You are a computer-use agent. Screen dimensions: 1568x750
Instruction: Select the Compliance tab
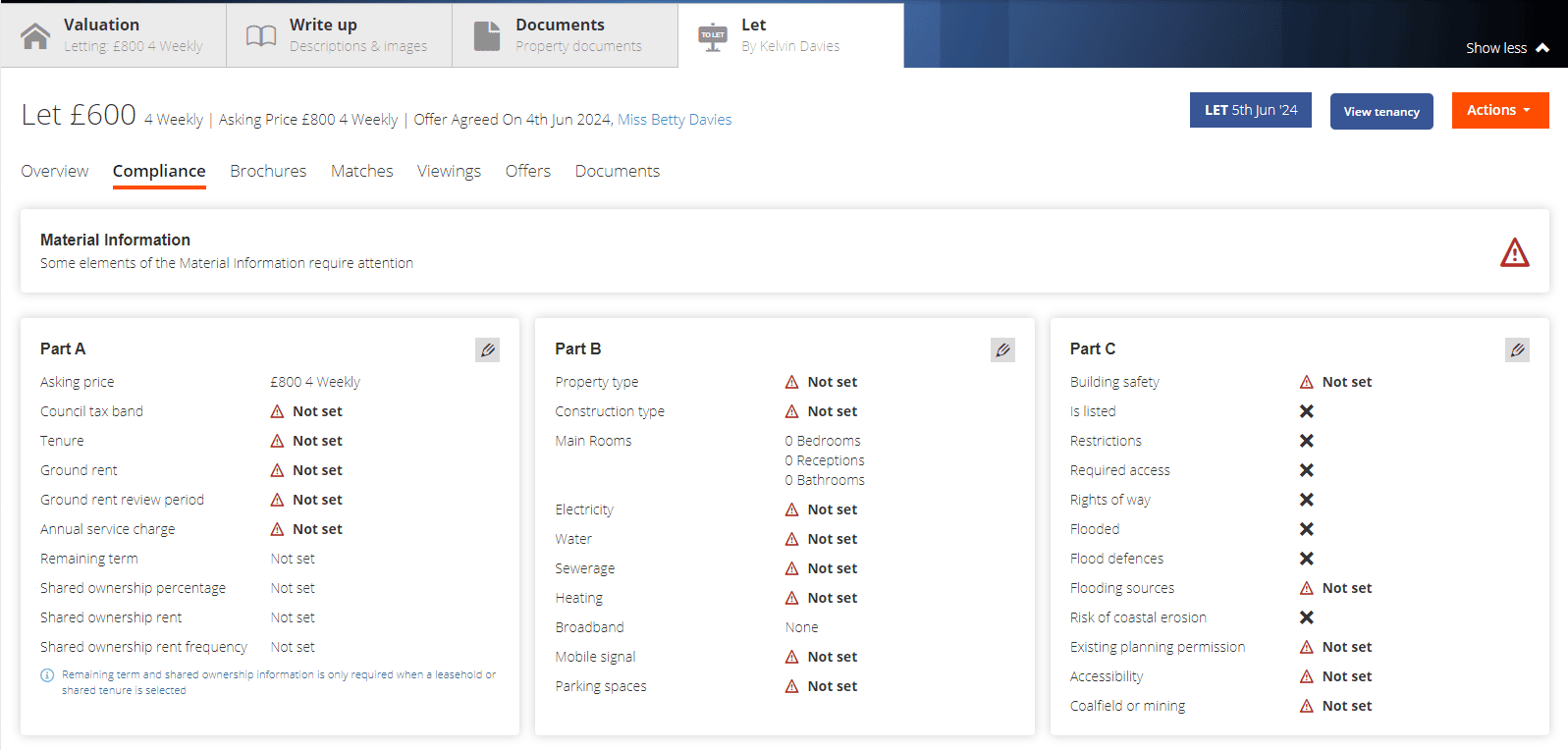click(x=159, y=171)
